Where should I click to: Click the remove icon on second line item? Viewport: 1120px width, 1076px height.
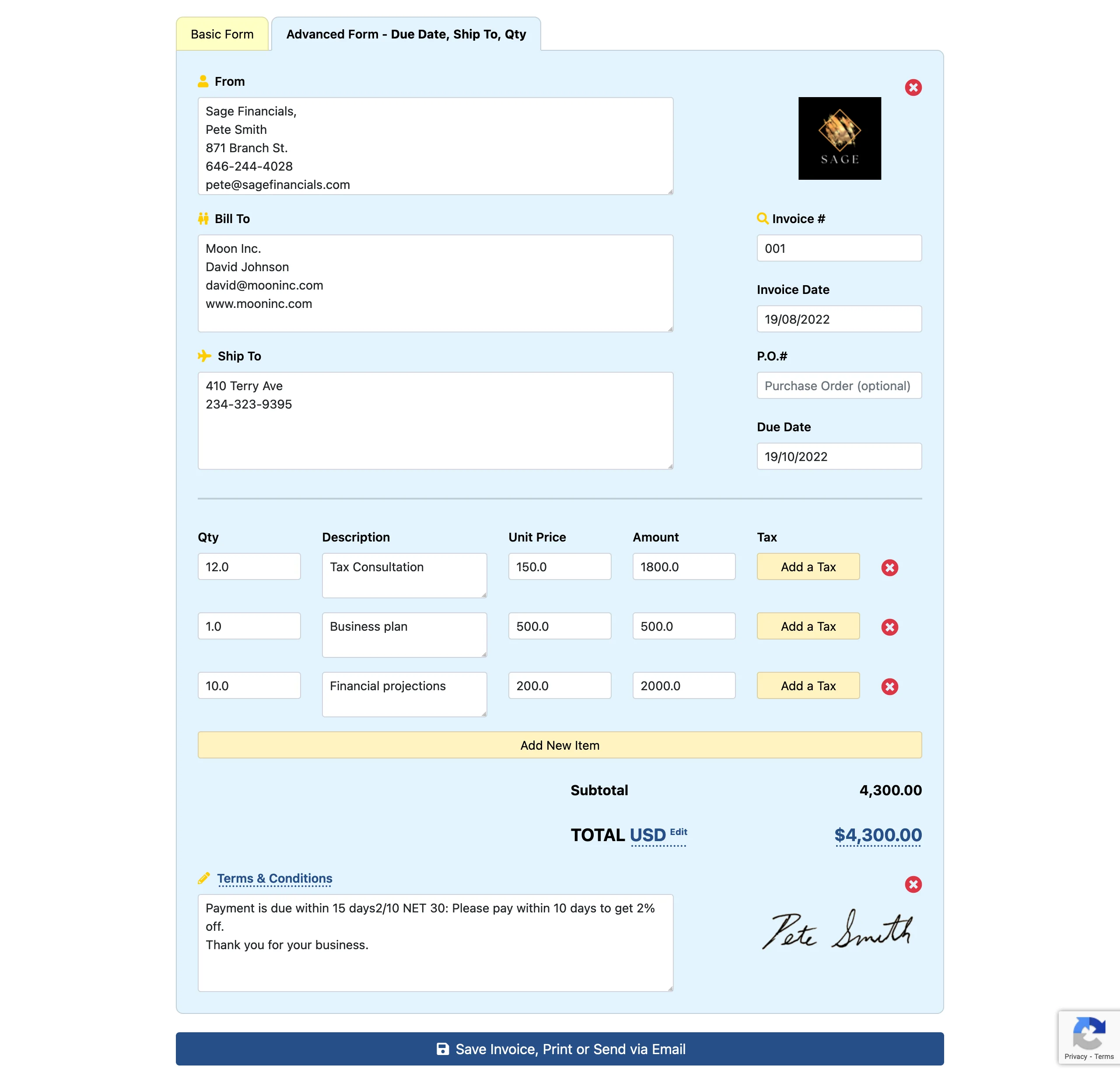click(888, 627)
